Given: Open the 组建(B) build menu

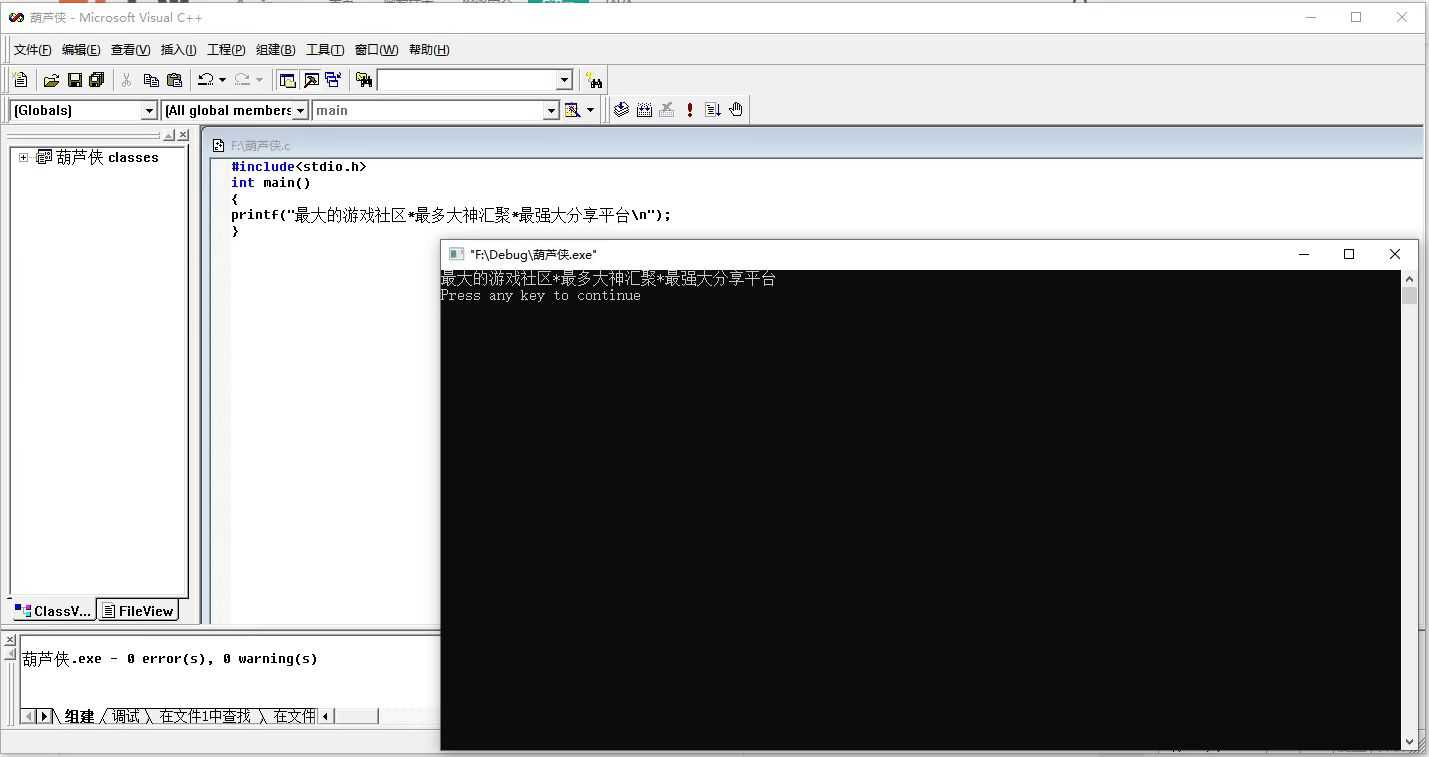Looking at the screenshot, I should point(275,50).
